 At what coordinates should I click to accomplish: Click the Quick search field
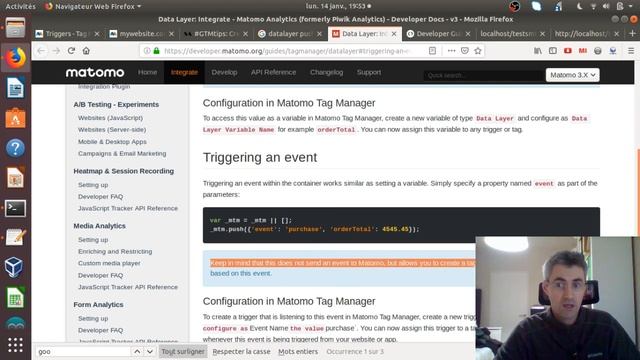[x=484, y=75]
